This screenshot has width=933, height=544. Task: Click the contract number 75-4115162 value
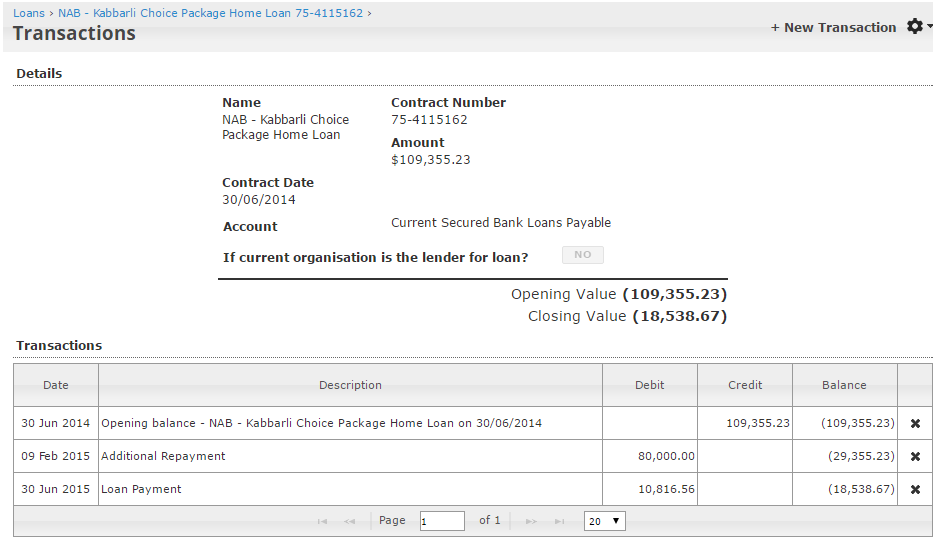[x=429, y=120]
